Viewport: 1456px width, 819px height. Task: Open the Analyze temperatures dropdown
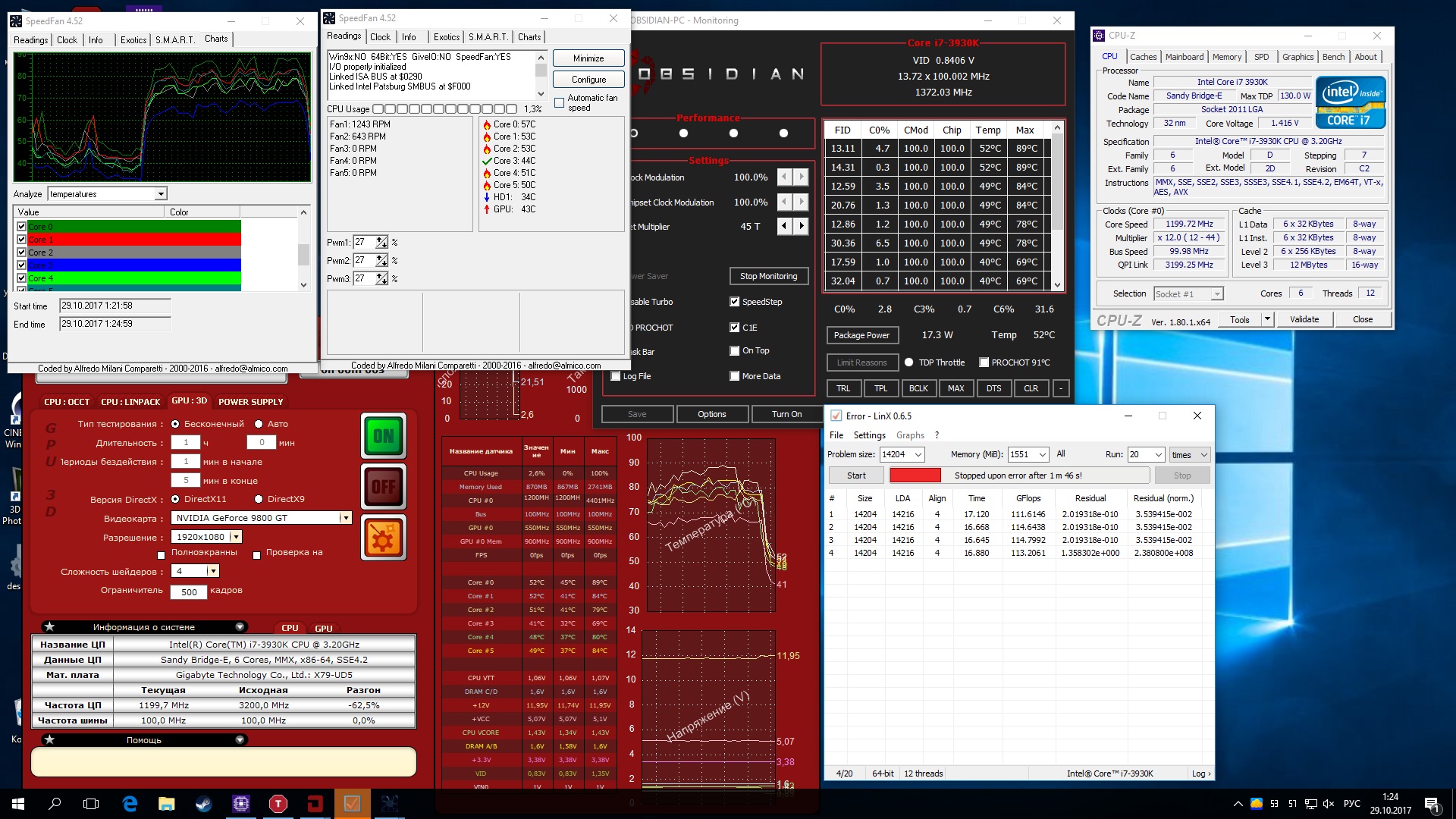pyautogui.click(x=160, y=194)
